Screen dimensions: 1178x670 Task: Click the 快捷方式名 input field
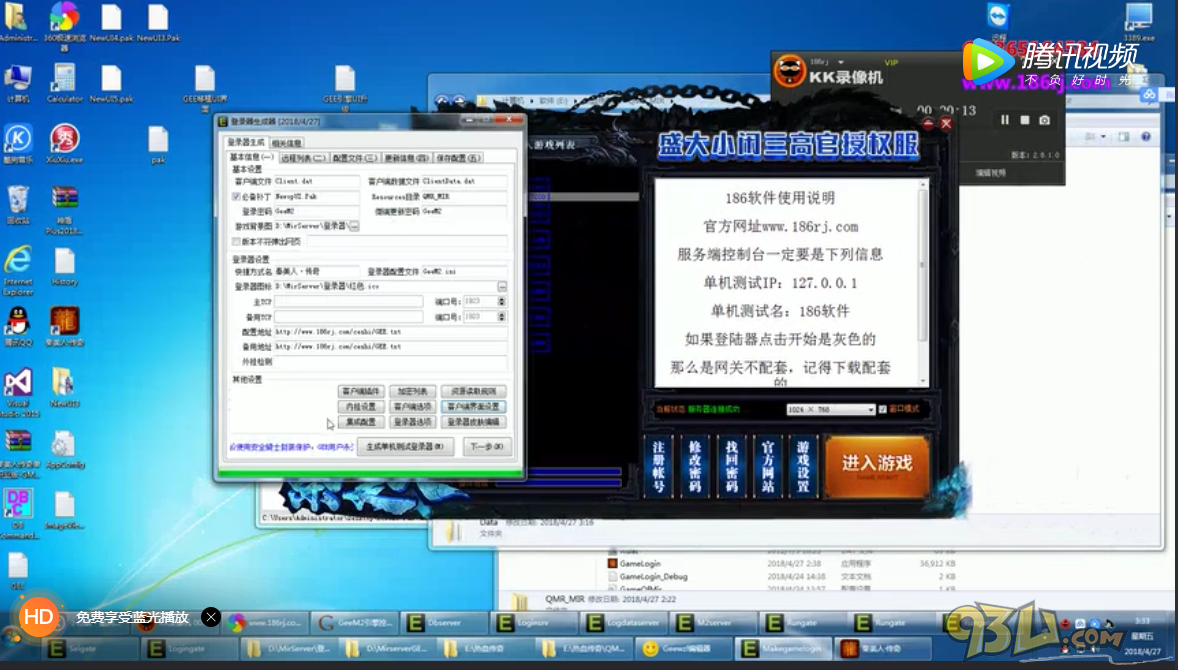317,271
